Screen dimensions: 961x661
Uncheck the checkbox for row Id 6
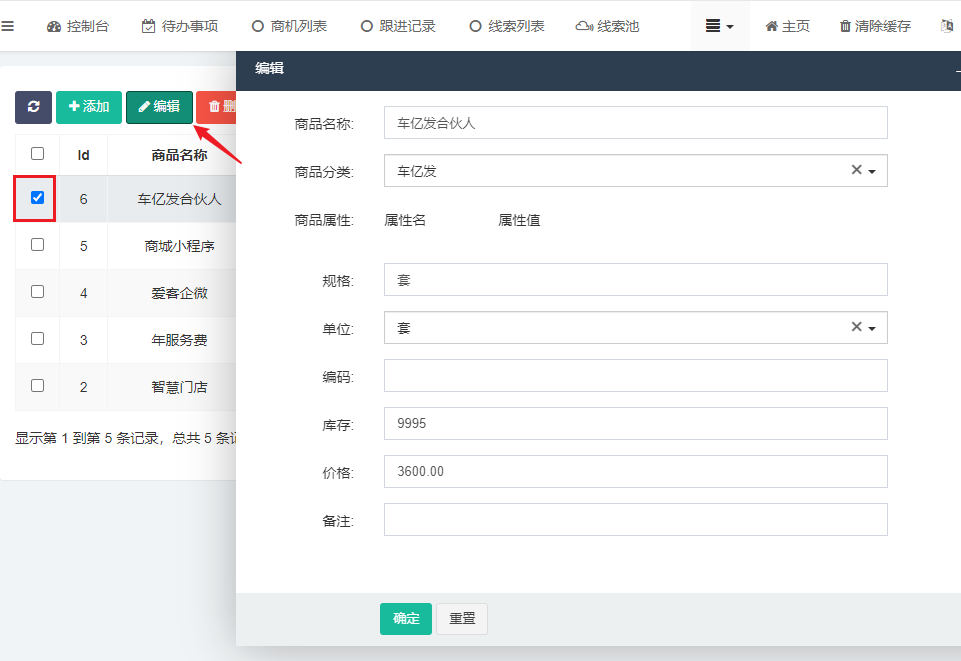tap(36, 198)
